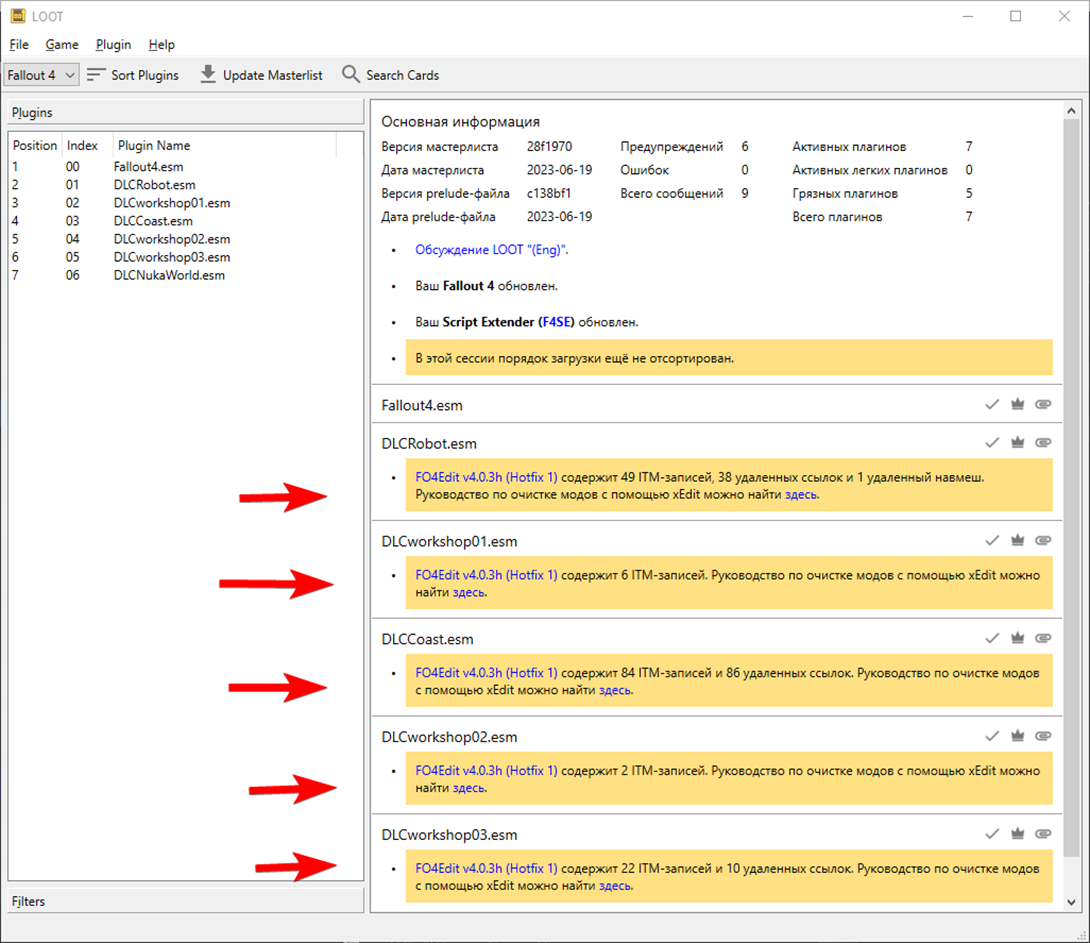Screen dimensions: 1090x943
Task: Select DLCRobot.esm in the plugin list
Action: point(154,185)
